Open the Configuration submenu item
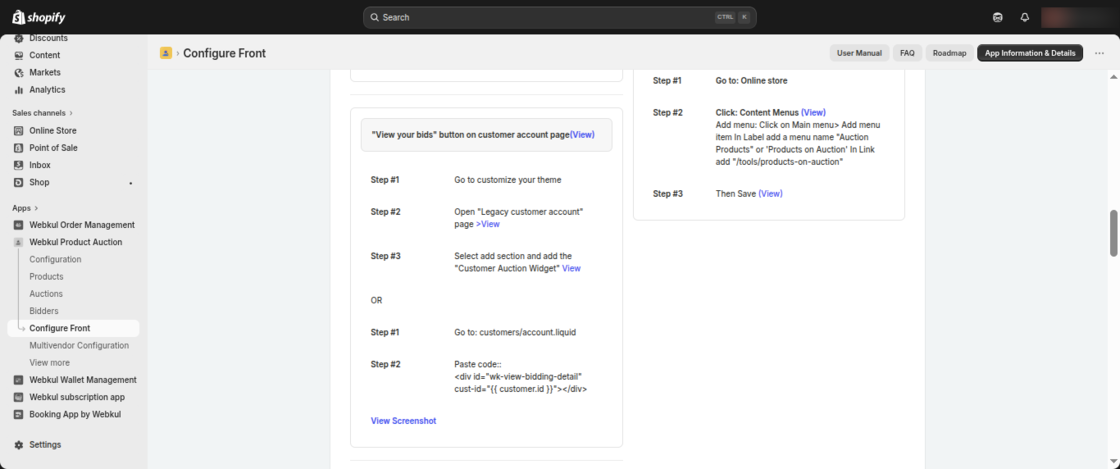The width and height of the screenshot is (1120, 469). 55,259
